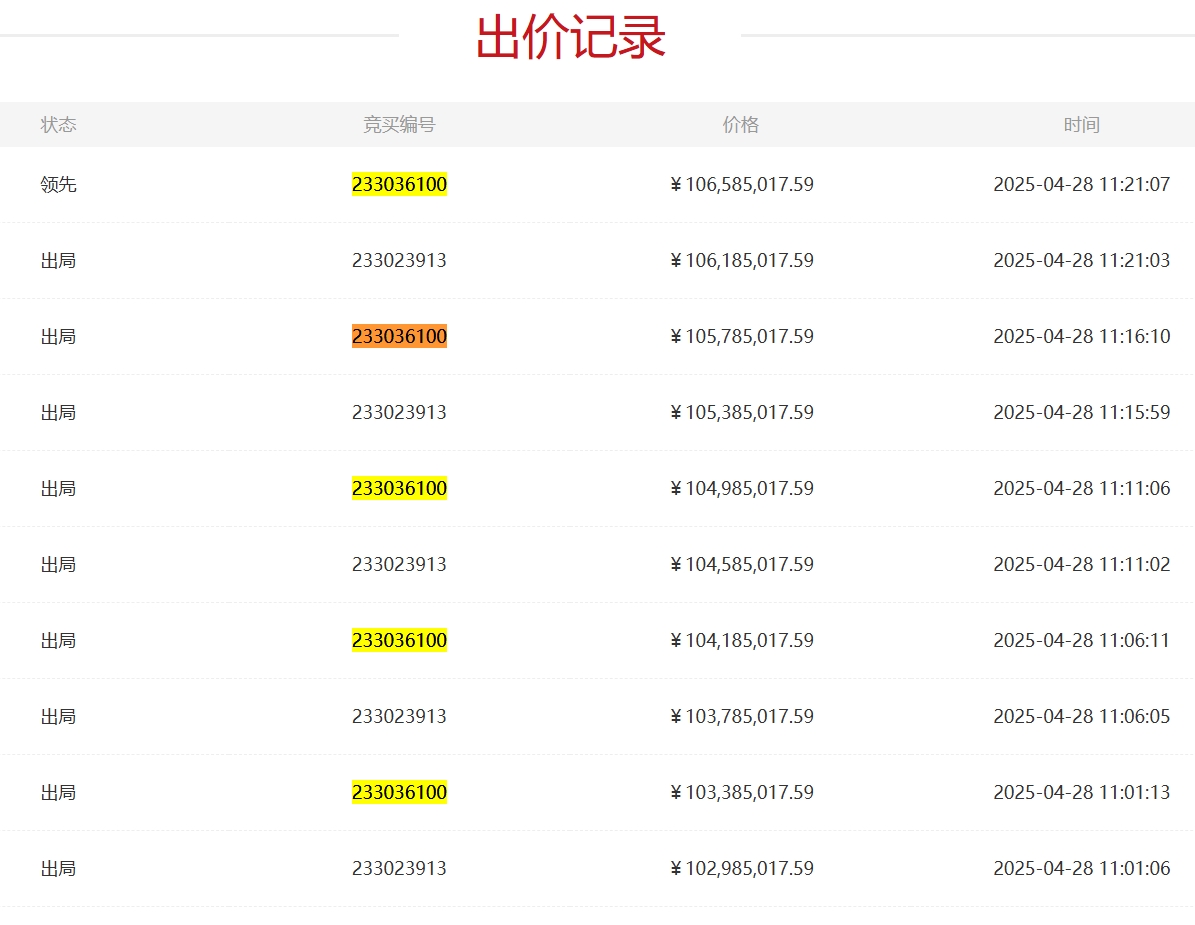Select bidder 233023913 in the 11:21:03 row
The height and width of the screenshot is (925, 1195).
tap(399, 261)
